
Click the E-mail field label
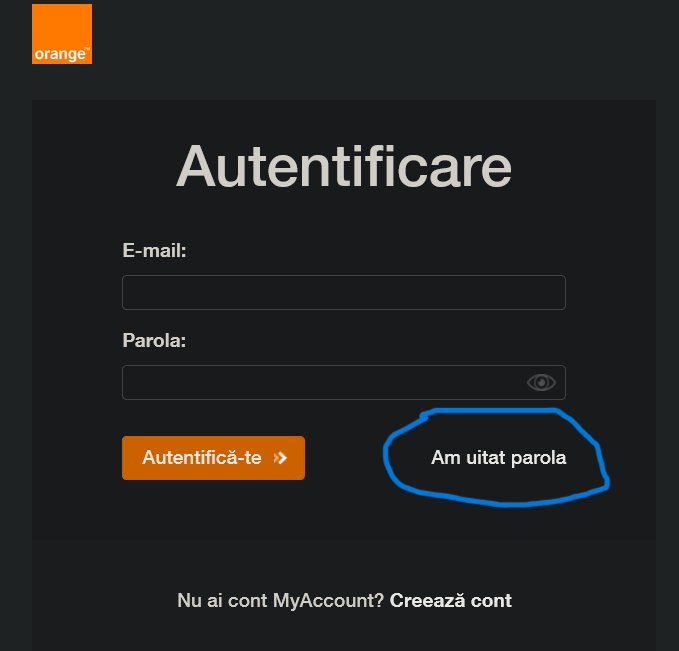155,250
